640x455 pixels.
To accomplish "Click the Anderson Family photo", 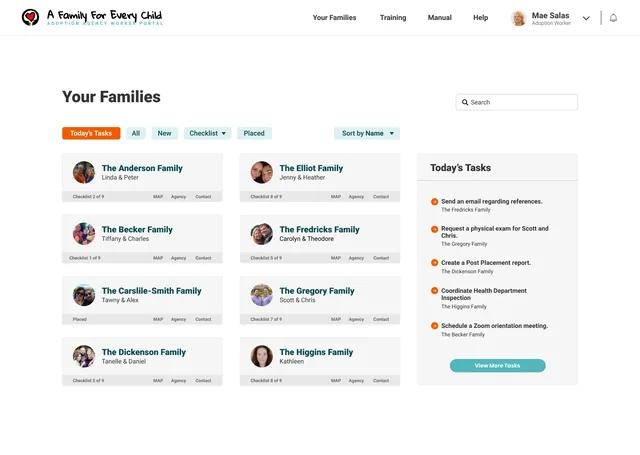I will click(x=84, y=172).
